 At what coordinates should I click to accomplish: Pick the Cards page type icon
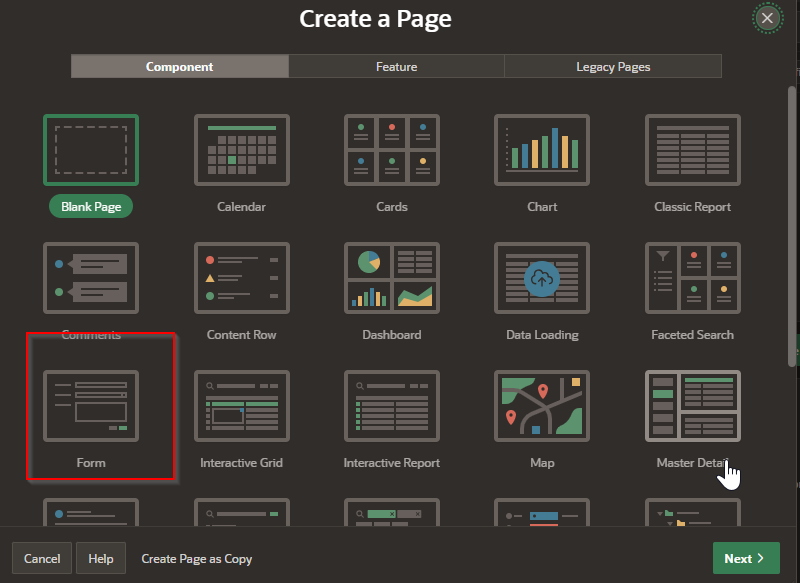[392, 150]
